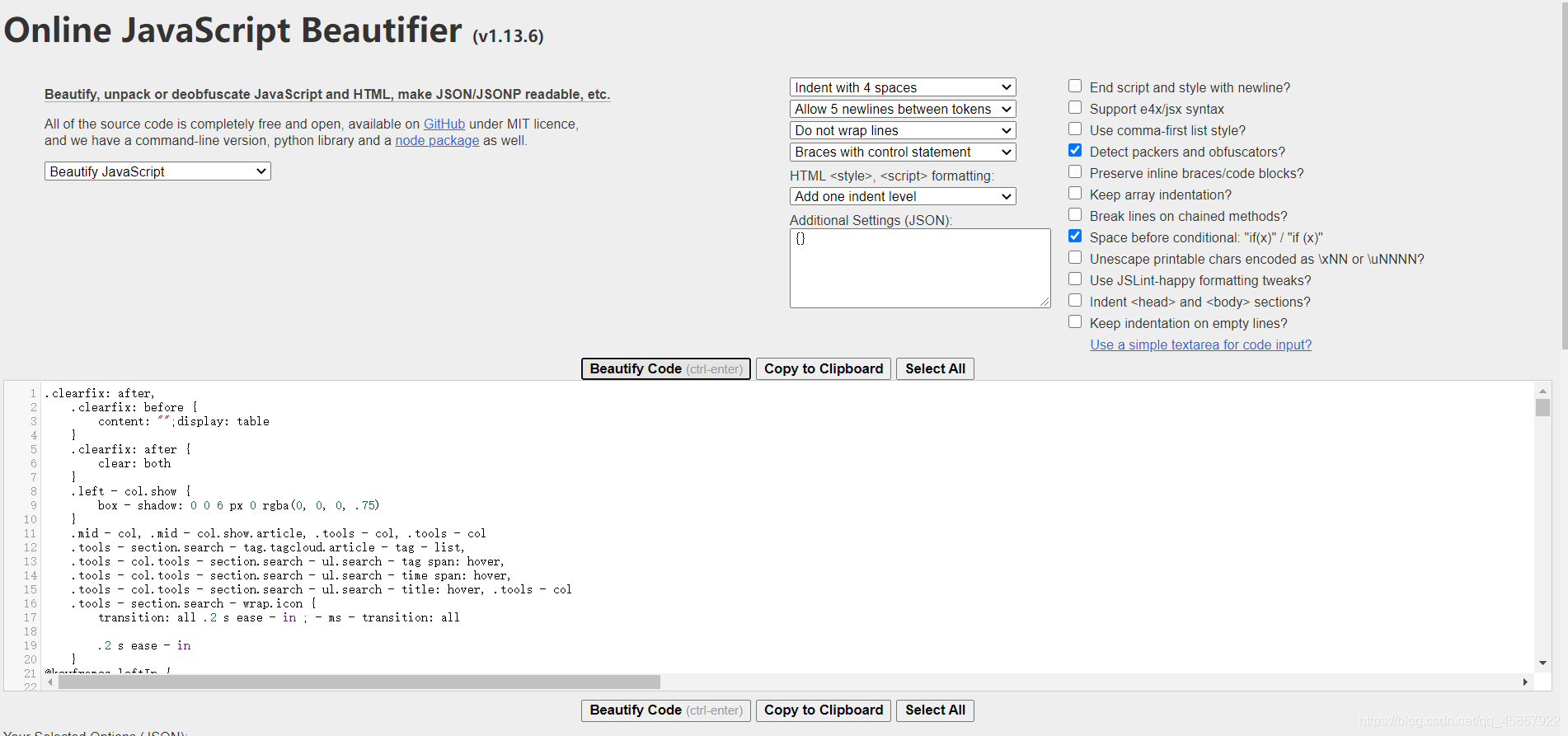Open Add one indent level dropdown
The image size is (1568, 736).
[x=903, y=196]
